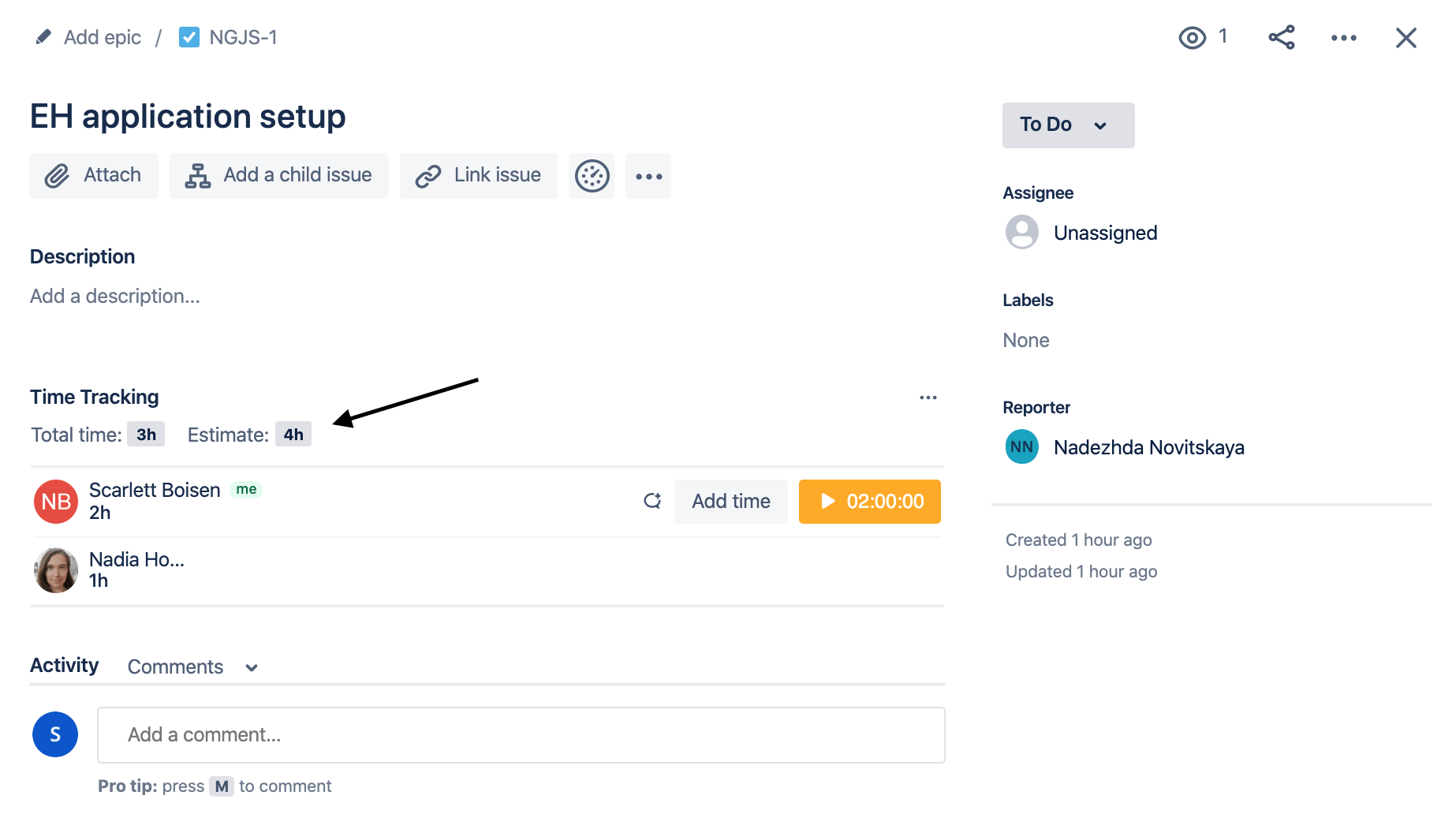Click the Add time button
The image size is (1456, 814).
click(x=730, y=502)
